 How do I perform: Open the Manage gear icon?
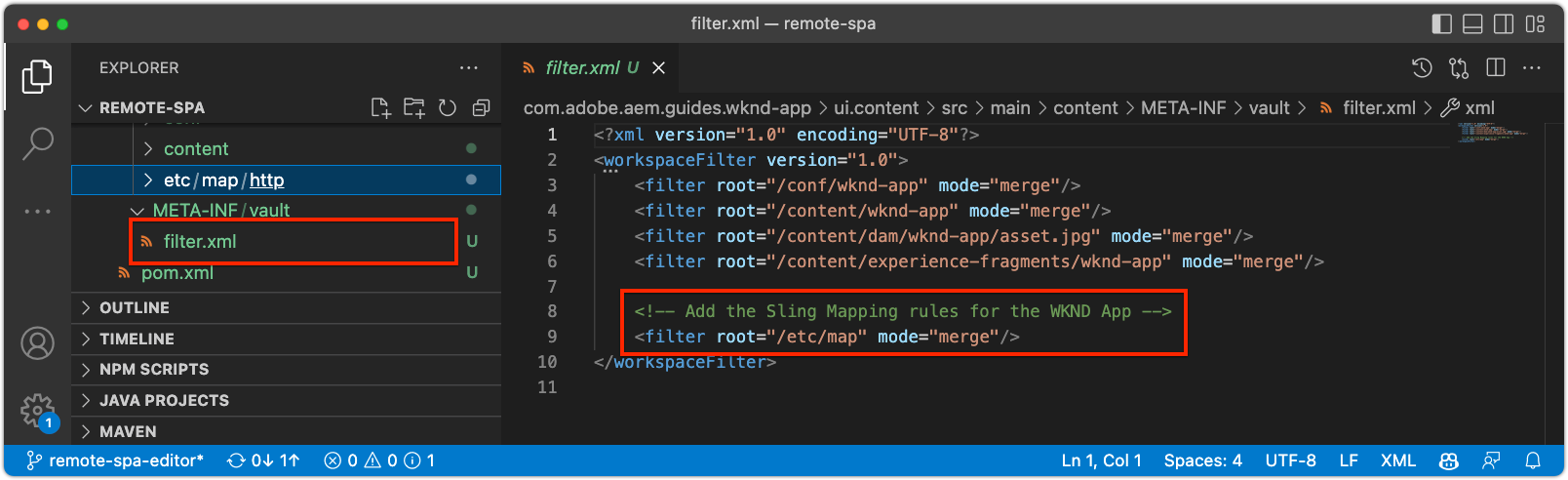(37, 410)
